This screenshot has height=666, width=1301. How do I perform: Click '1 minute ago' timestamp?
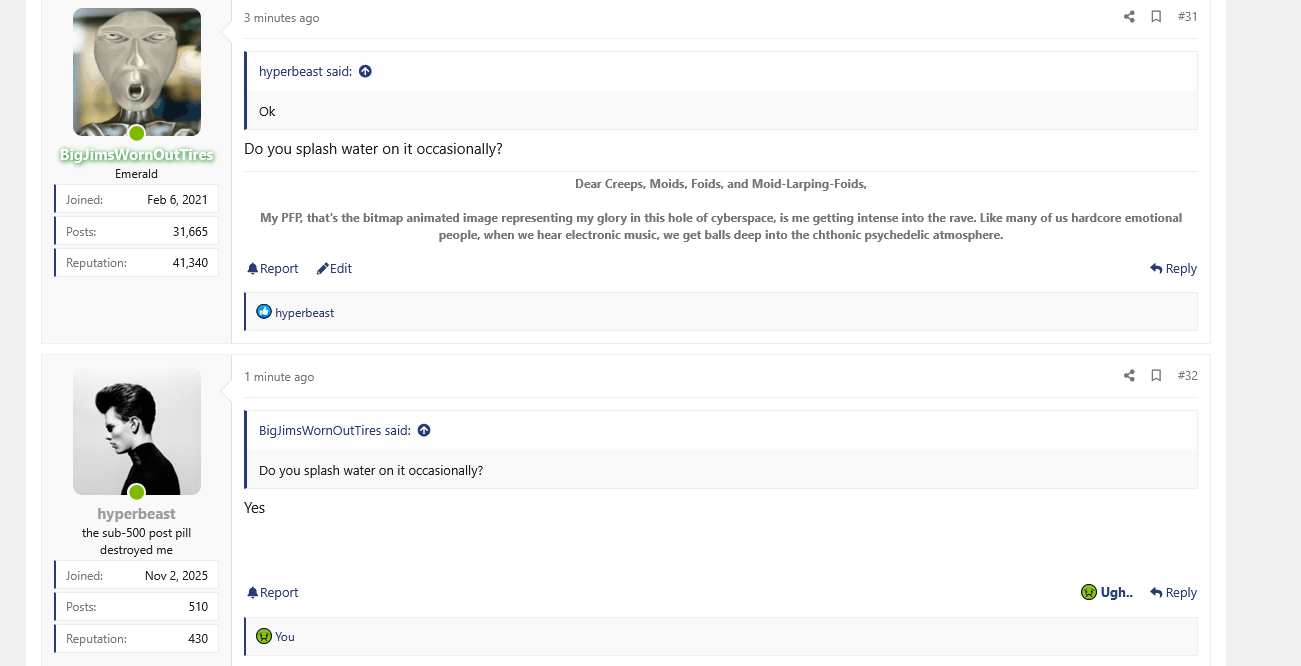[279, 377]
